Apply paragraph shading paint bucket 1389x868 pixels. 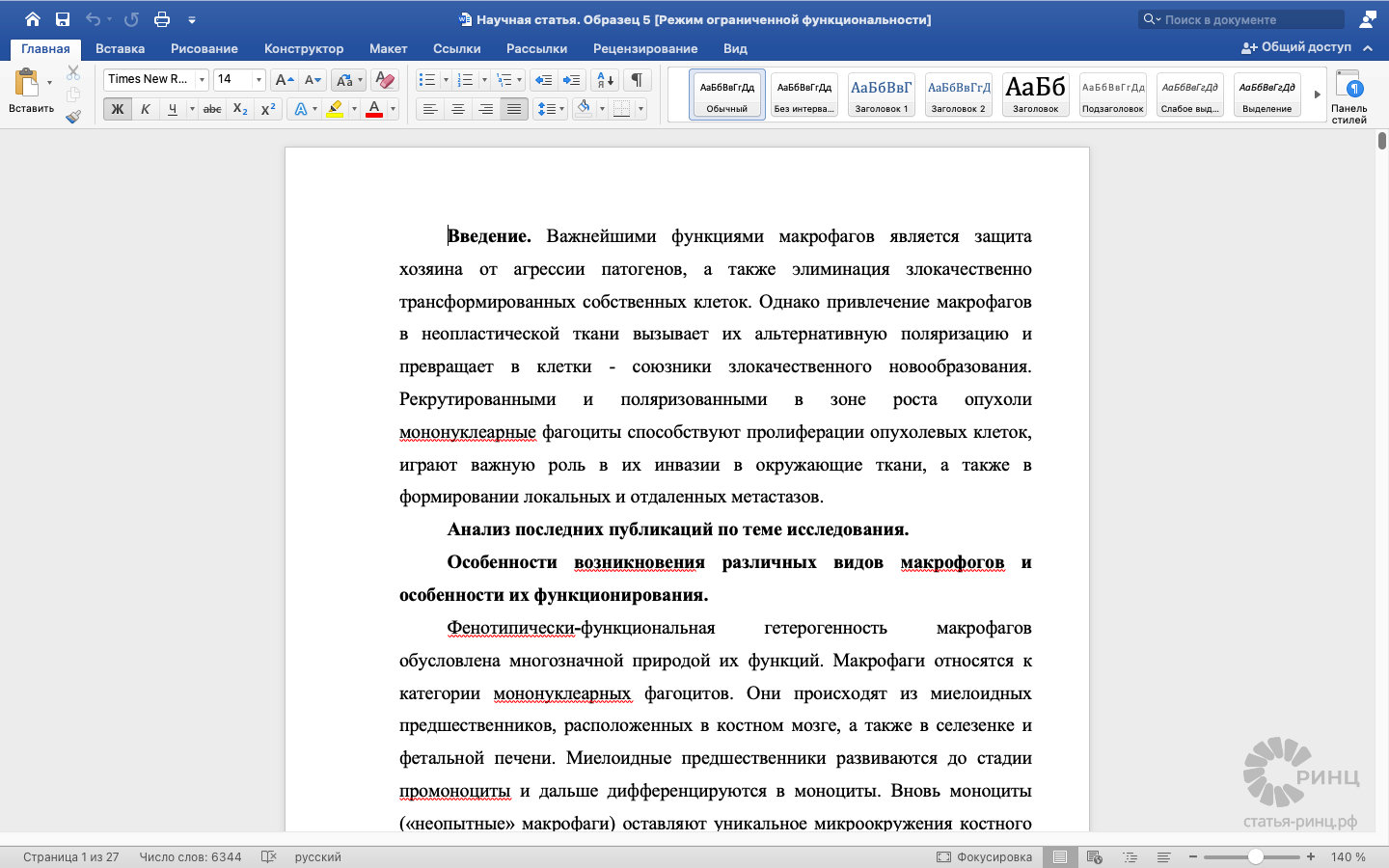584,109
